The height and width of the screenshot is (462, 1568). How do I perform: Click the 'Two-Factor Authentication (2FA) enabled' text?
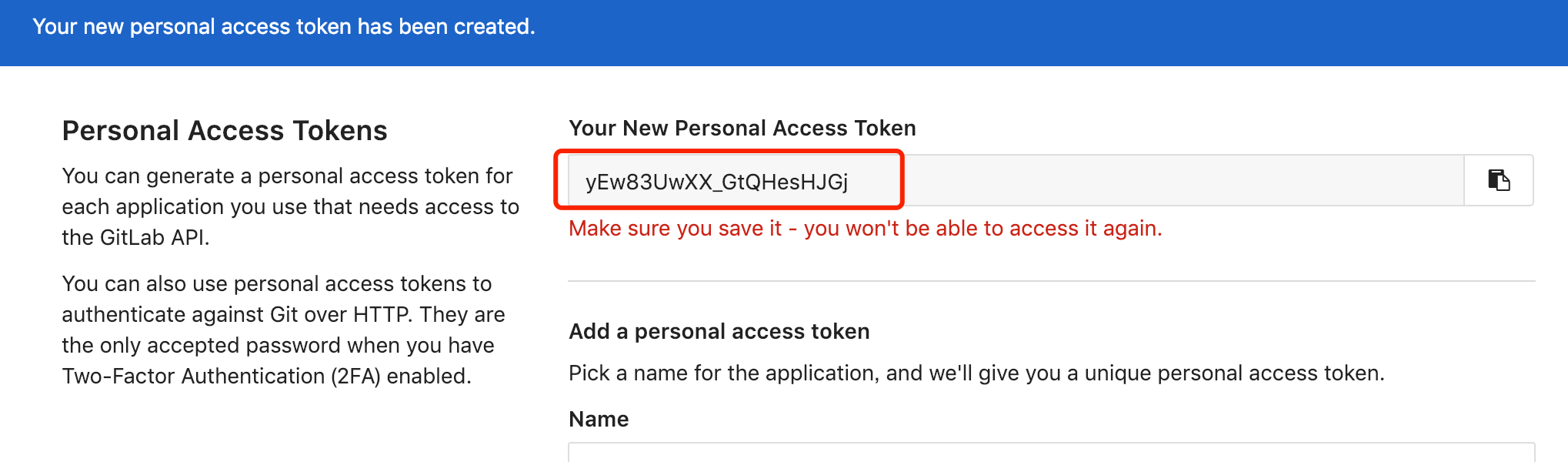(266, 377)
